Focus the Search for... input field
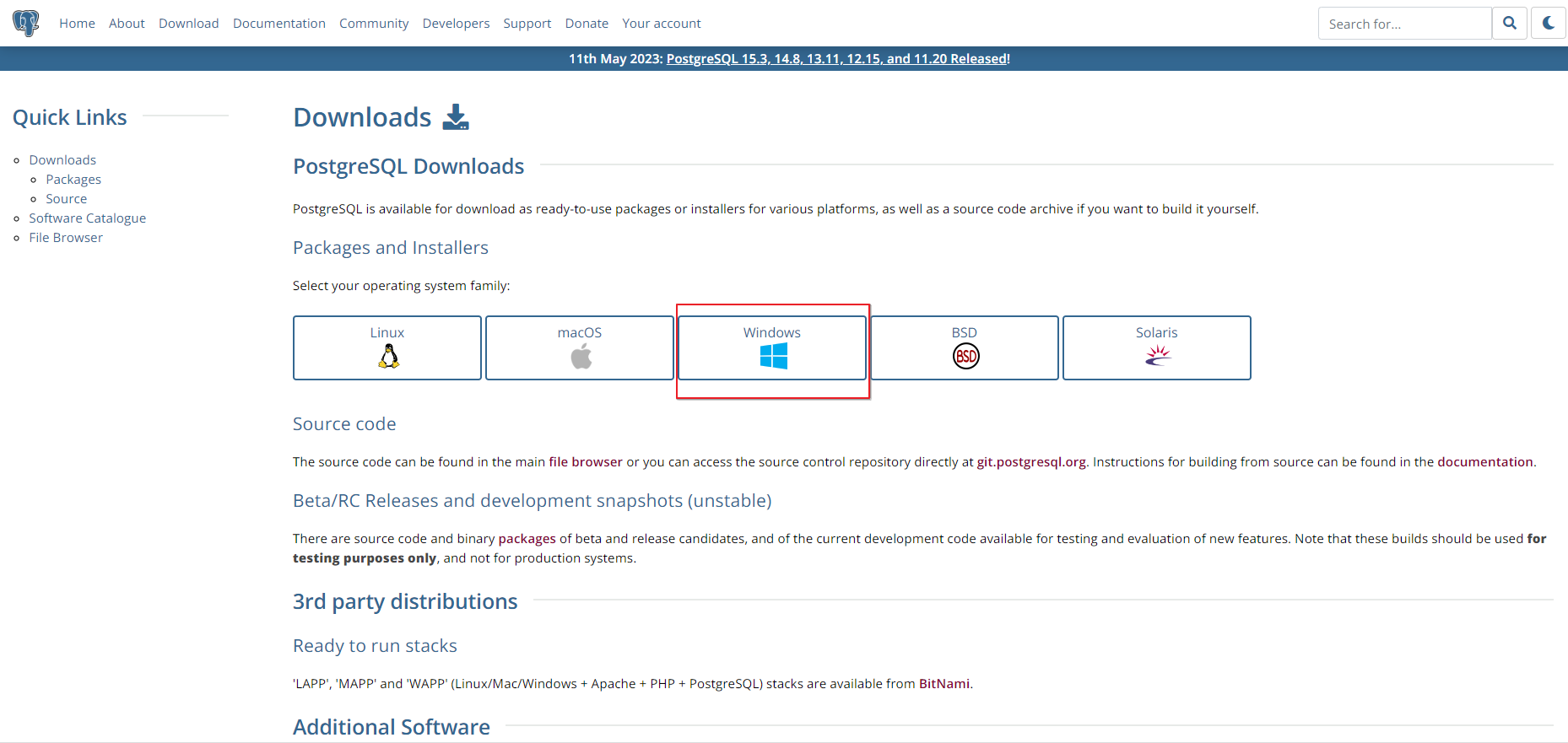Image resolution: width=1568 pixels, height=743 pixels. [1404, 24]
